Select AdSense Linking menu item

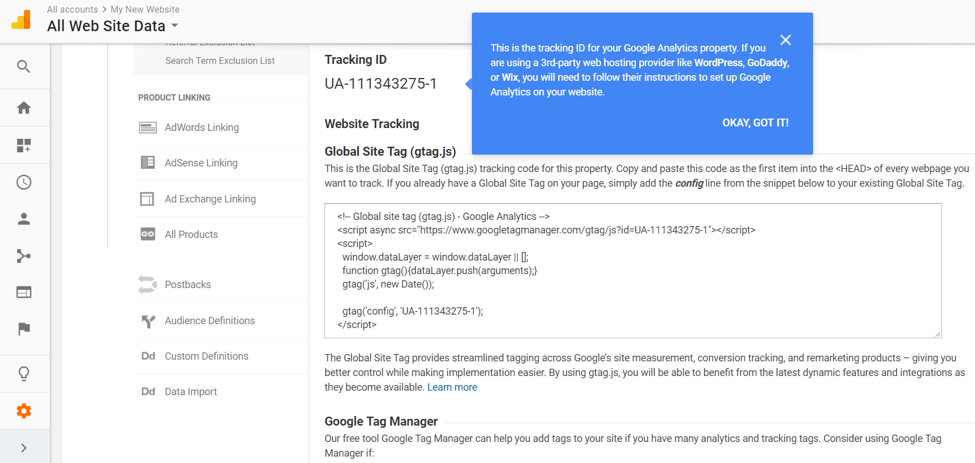[x=201, y=163]
